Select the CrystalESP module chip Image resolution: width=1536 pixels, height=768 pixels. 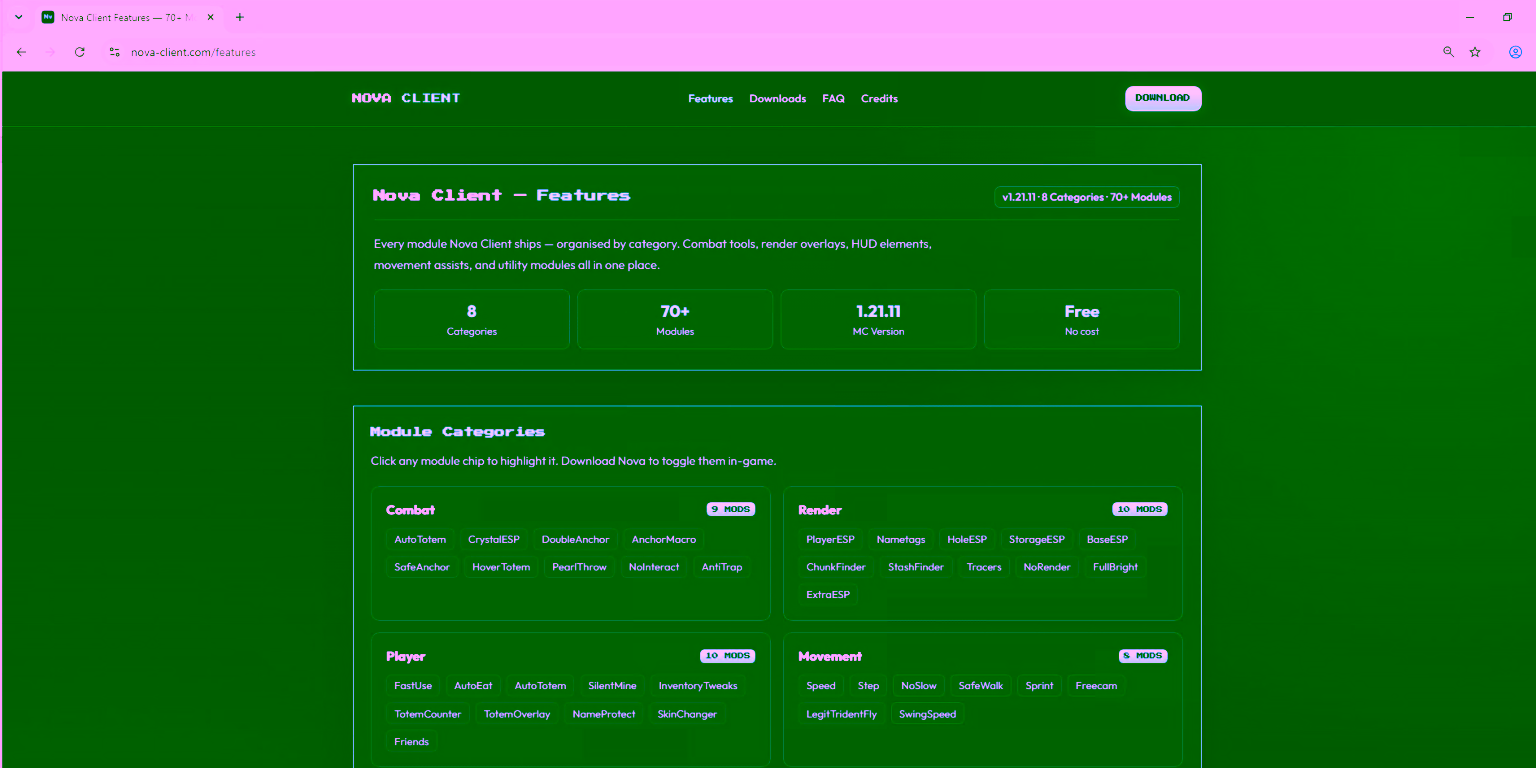494,540
